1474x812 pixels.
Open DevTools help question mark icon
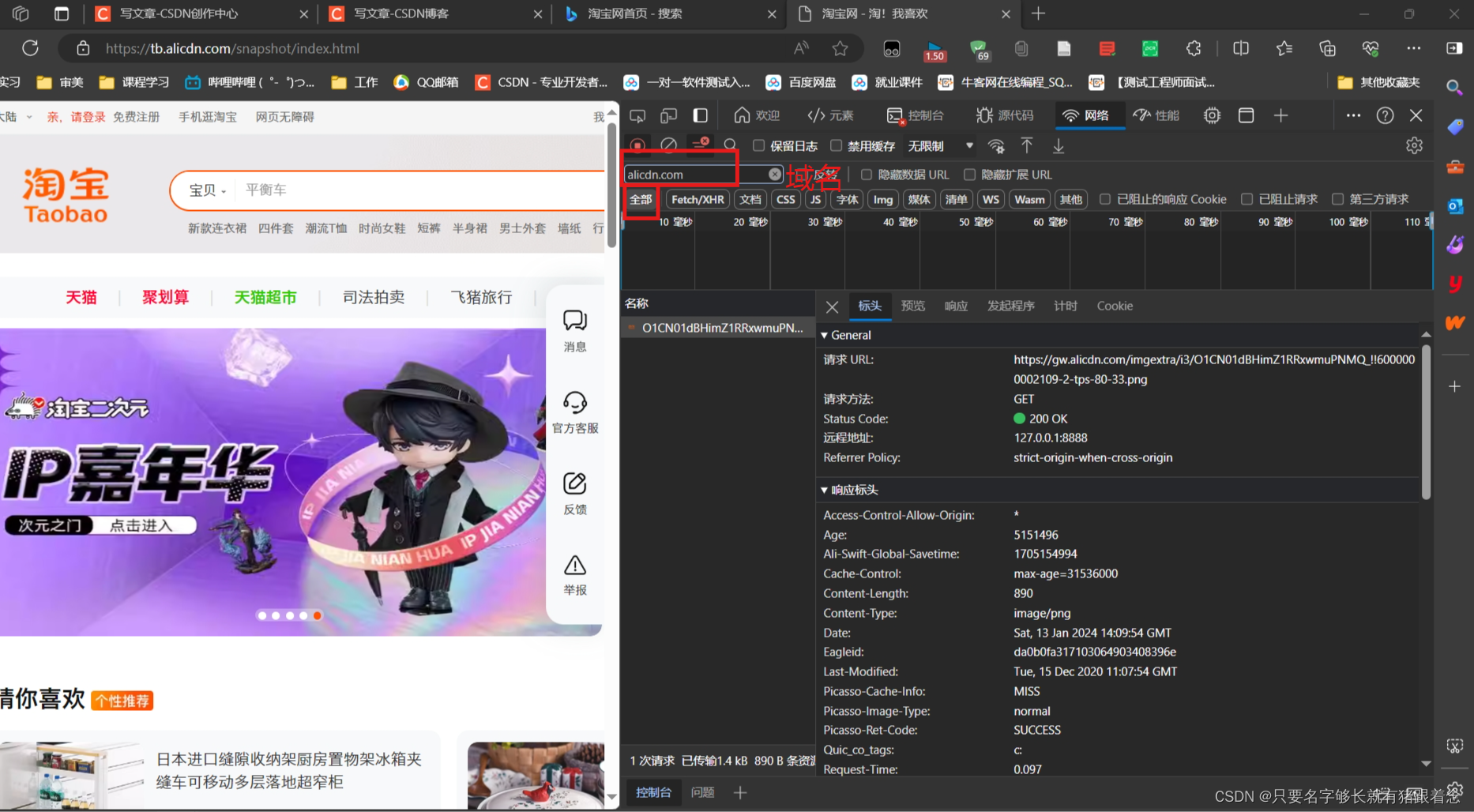(1385, 115)
